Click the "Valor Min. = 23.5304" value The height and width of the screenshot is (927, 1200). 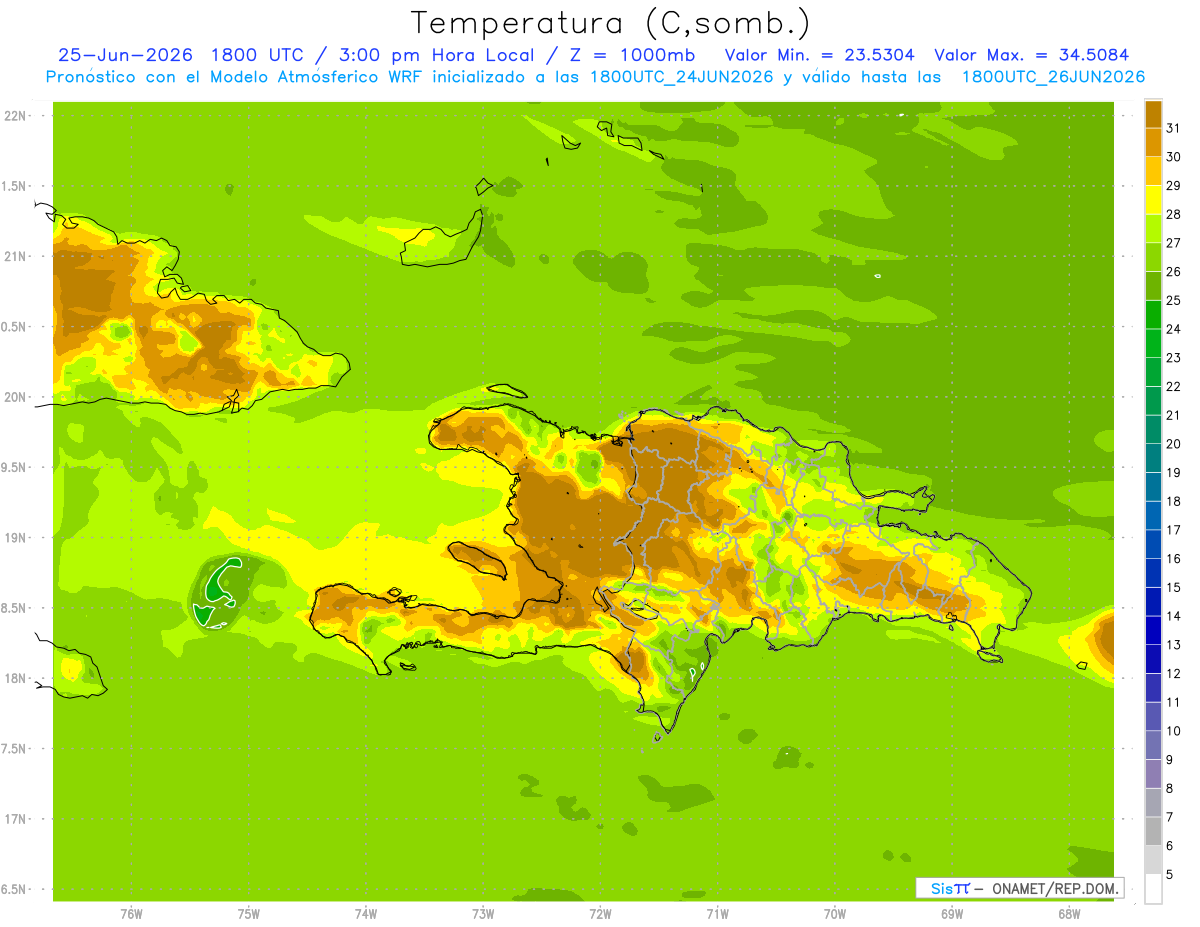[x=819, y=55]
